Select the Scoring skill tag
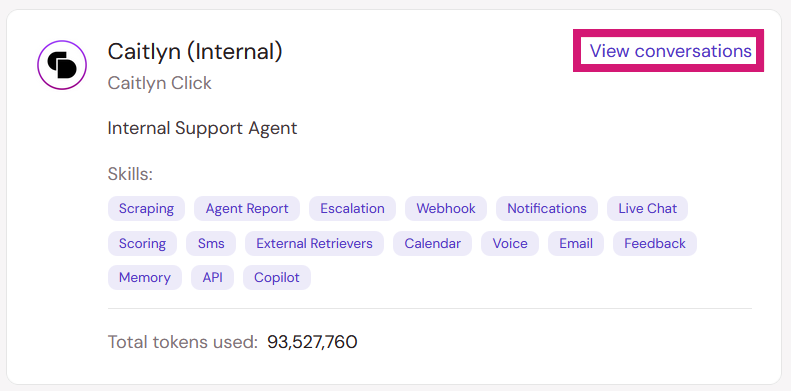791x391 pixels. [x=142, y=243]
